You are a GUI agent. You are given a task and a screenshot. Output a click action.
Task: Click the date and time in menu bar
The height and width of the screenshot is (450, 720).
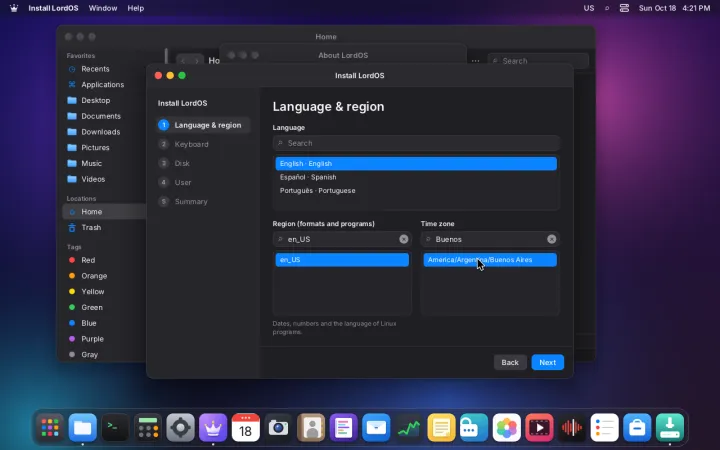(x=674, y=8)
